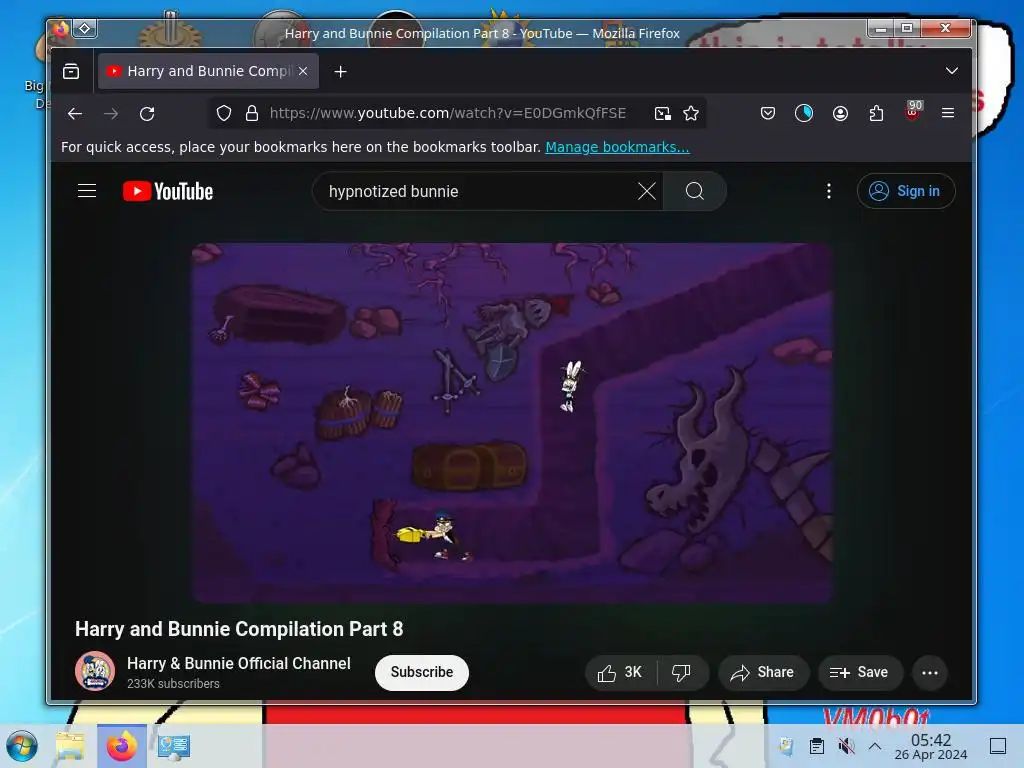This screenshot has height=768, width=1024.
Task: Open YouTube settings three-dot menu
Action: point(829,191)
